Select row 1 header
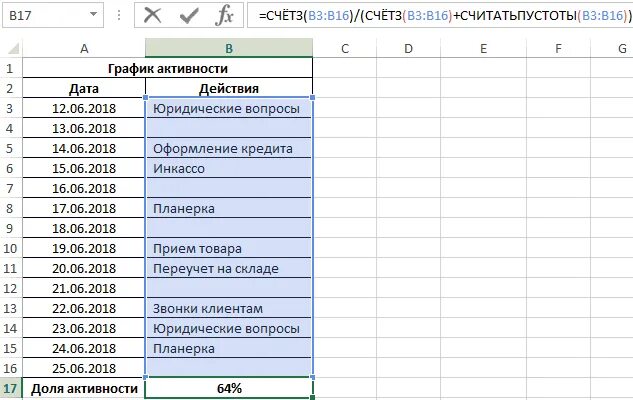 click(10, 68)
